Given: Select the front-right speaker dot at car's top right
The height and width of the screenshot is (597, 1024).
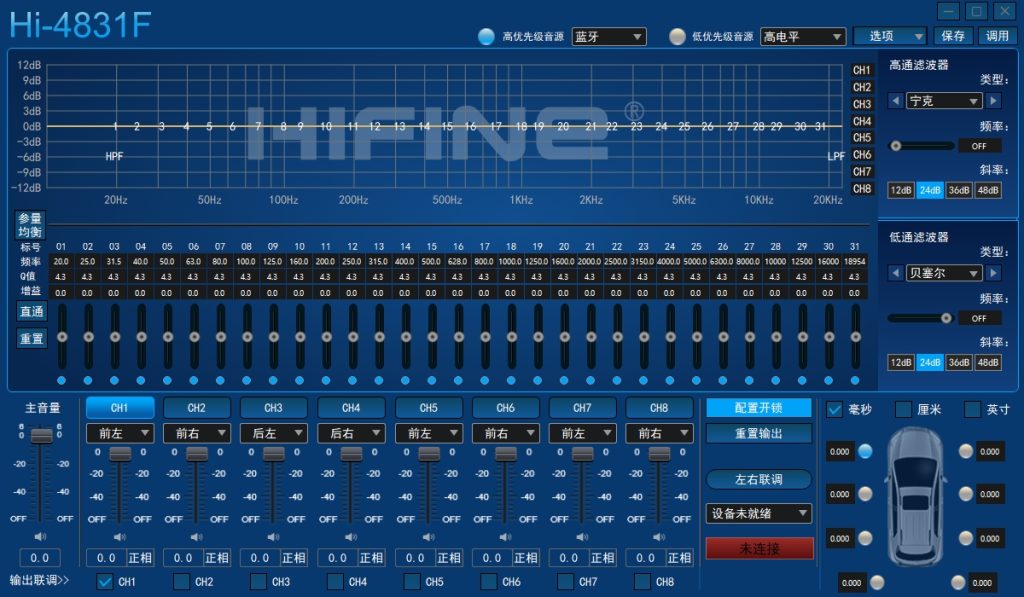Looking at the screenshot, I should click(x=966, y=451).
